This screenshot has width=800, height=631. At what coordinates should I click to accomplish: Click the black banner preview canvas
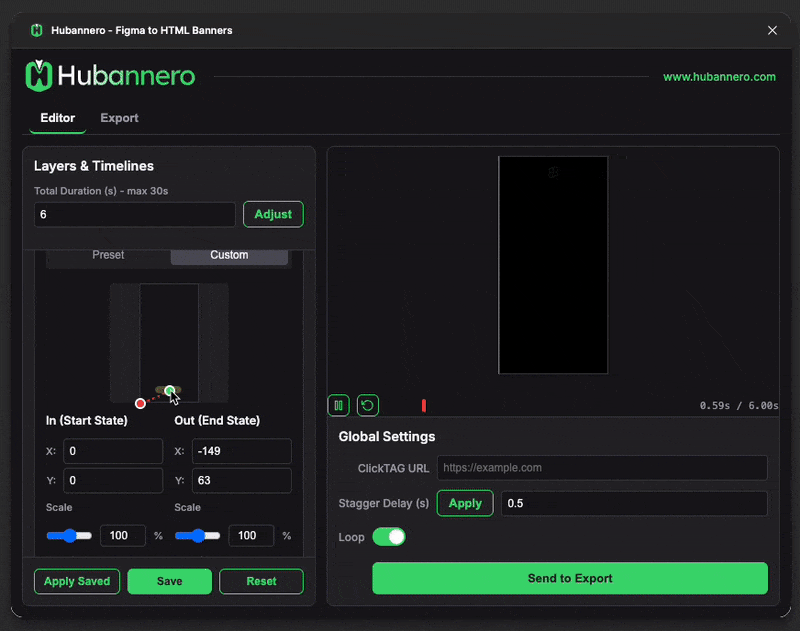tap(553, 265)
